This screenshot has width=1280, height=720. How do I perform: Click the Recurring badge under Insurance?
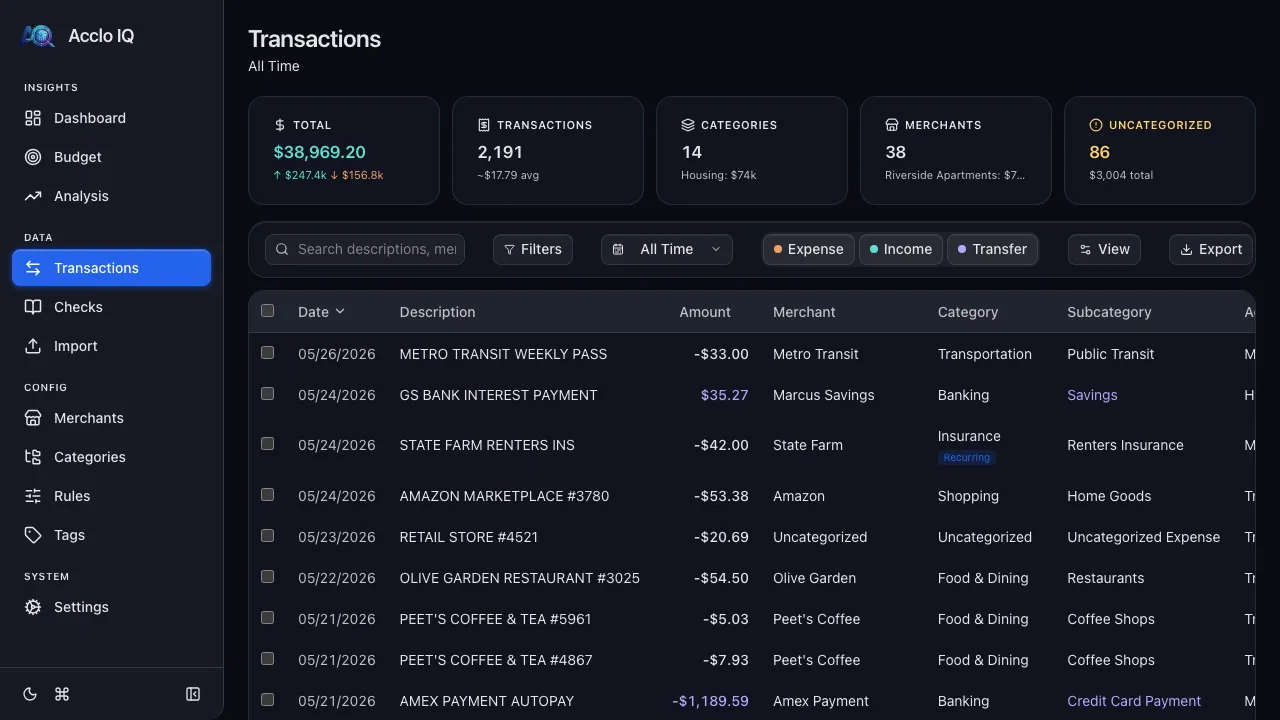point(967,458)
